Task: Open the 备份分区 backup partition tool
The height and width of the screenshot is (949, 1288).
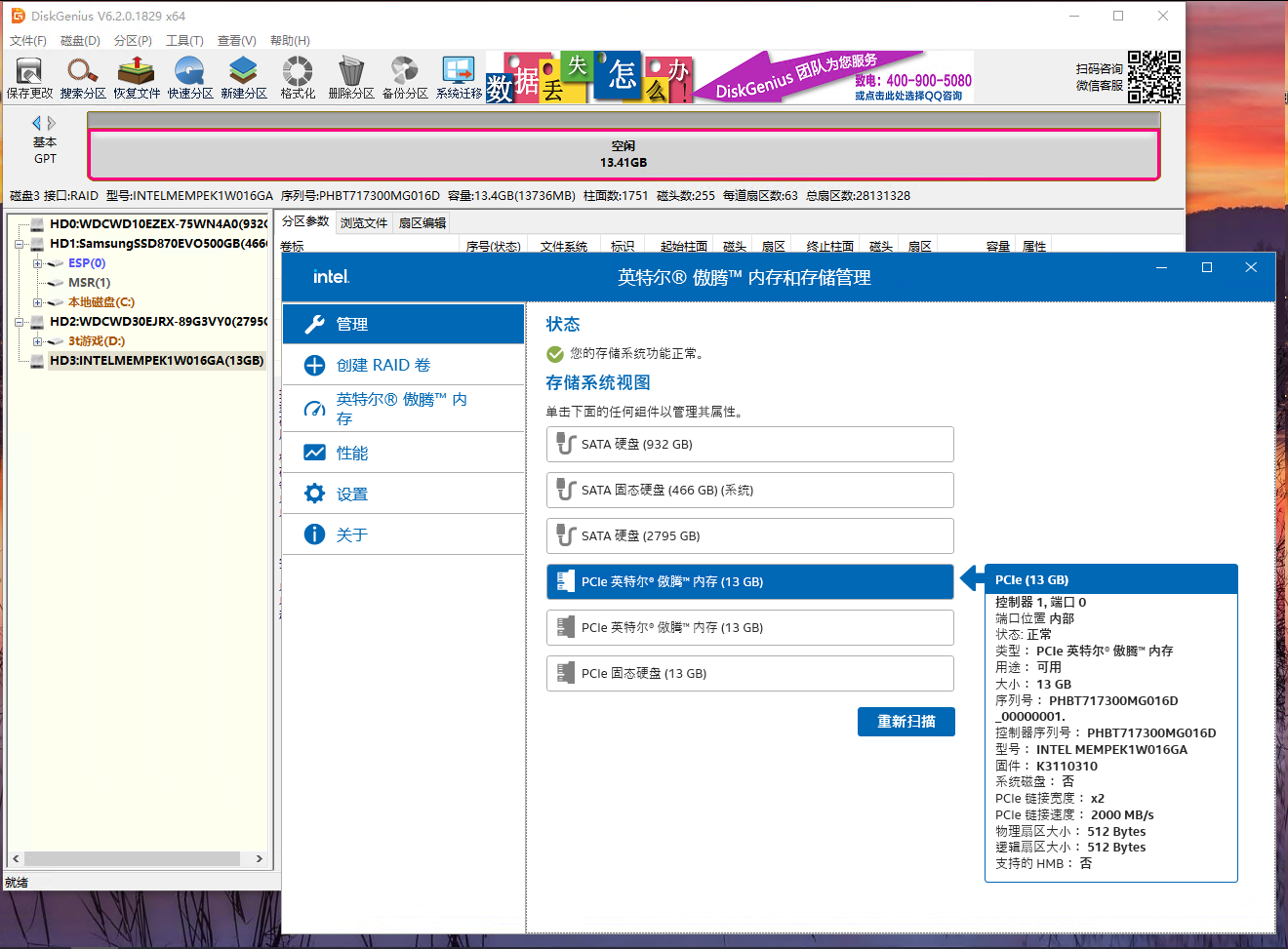Action: (405, 77)
